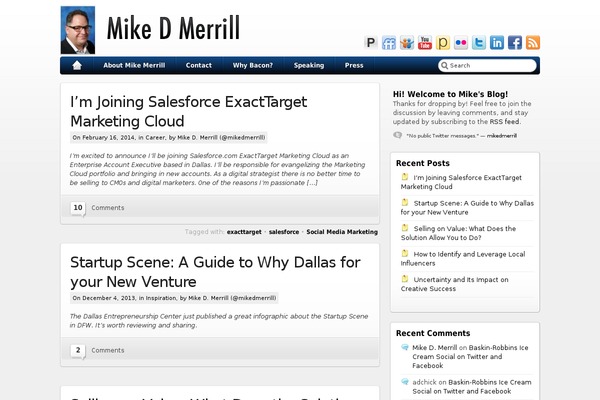Viewport: 600px width, 400px height.
Task: Click the note icon beside 'Startup Scene' recent post
Action: [405, 202]
